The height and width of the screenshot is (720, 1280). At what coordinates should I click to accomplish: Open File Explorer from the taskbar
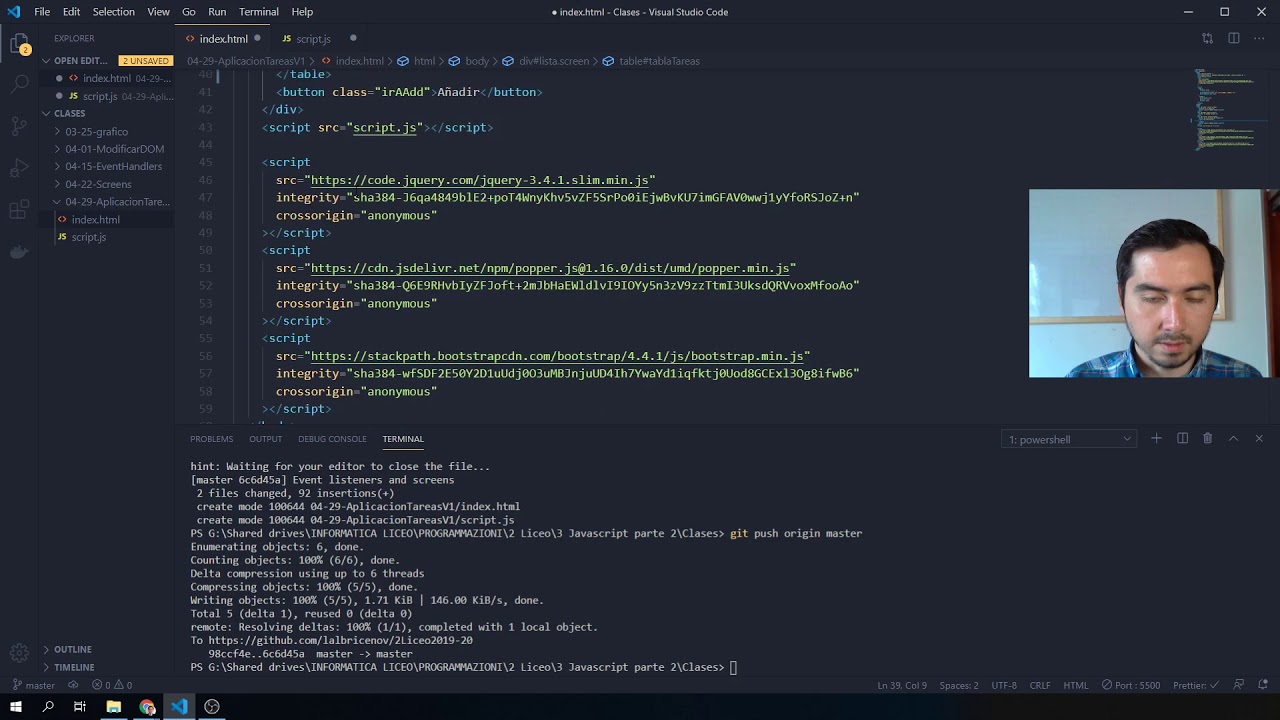[114, 707]
